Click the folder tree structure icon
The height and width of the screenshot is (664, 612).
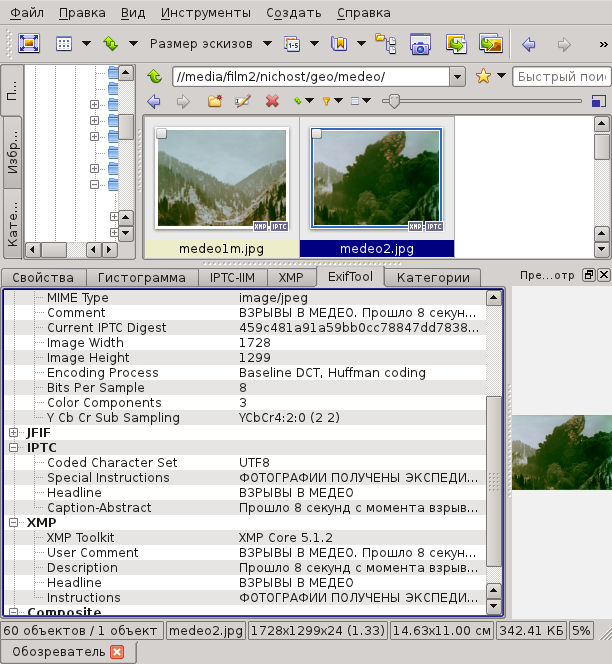[x=386, y=43]
